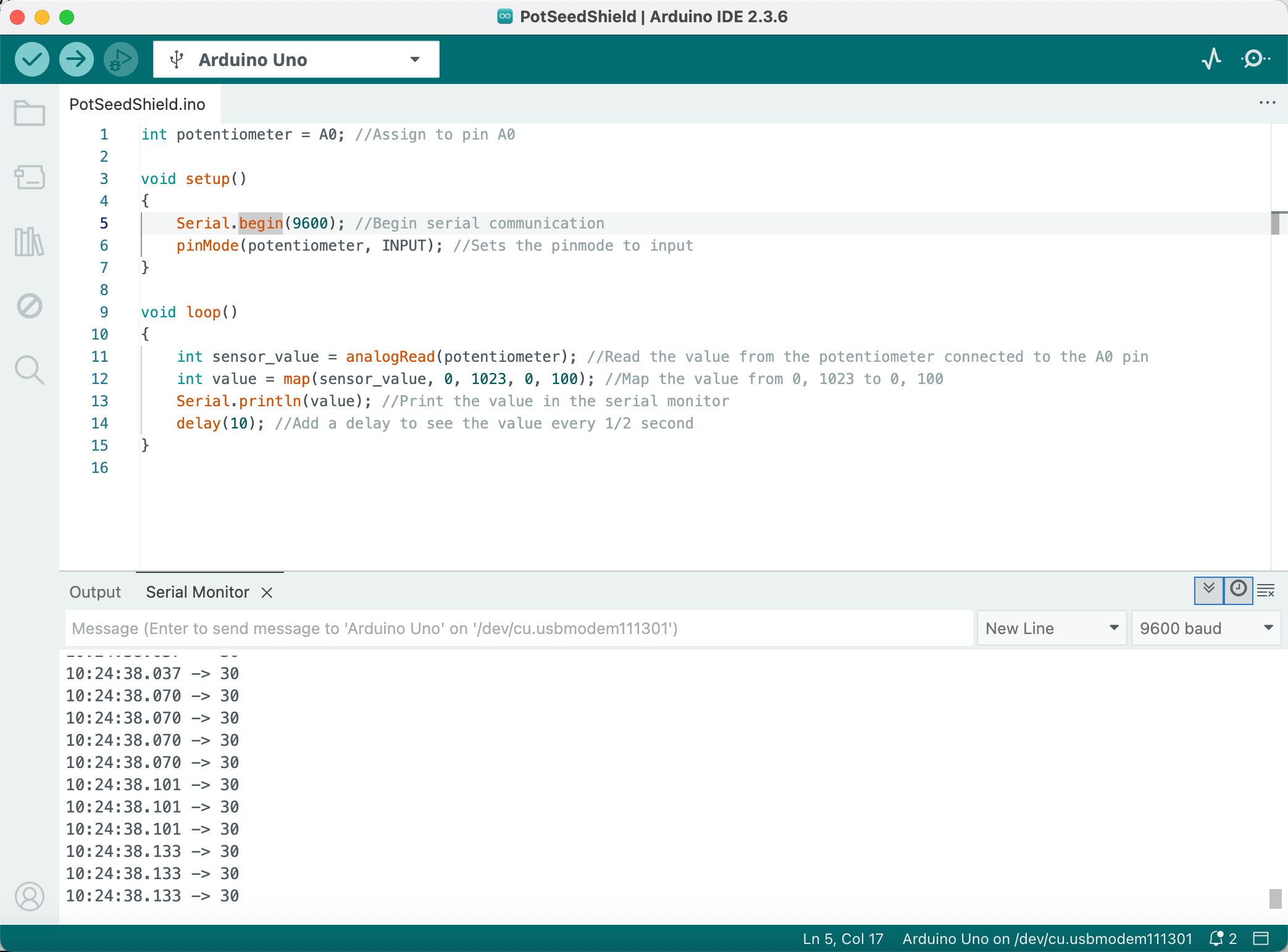1288x952 pixels.
Task: Open Search in the sidebar
Action: coord(29,370)
